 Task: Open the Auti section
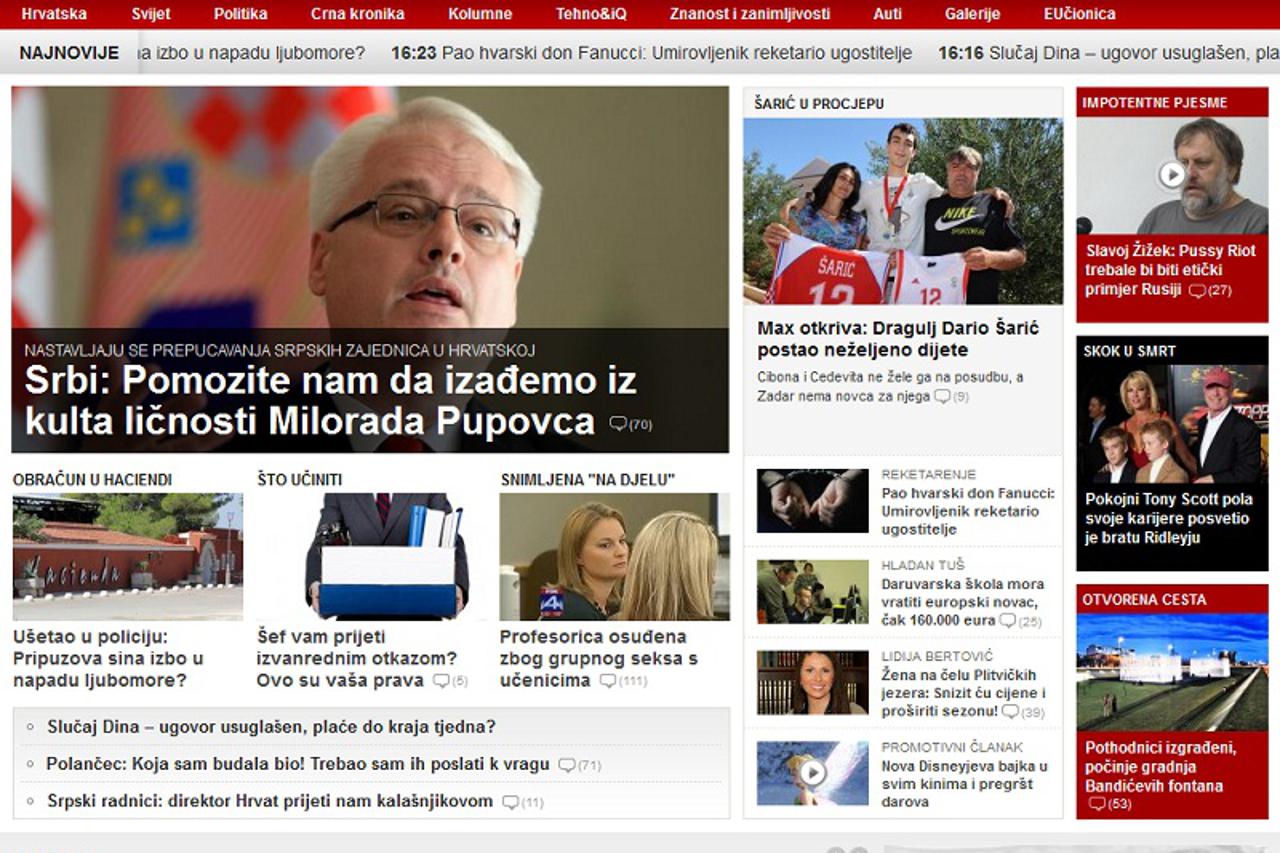[888, 14]
